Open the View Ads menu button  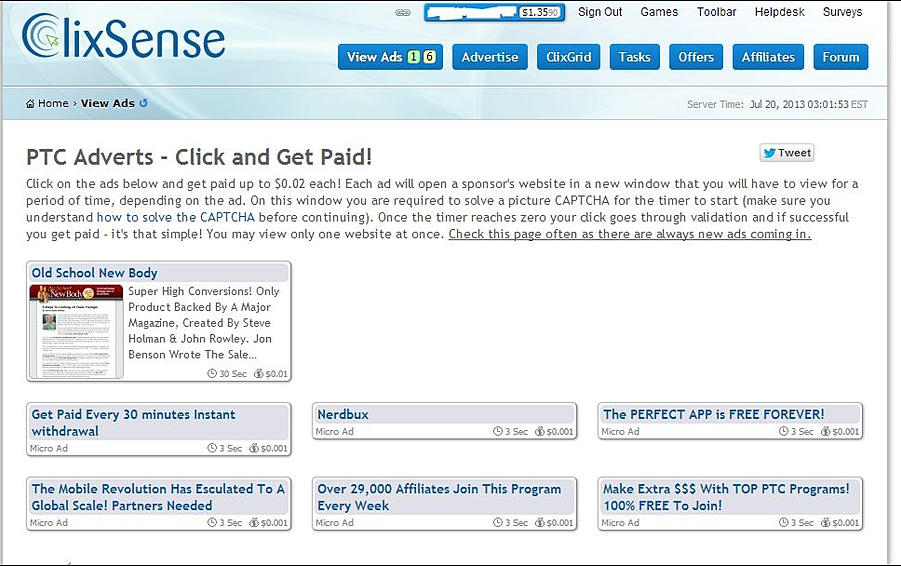pyautogui.click(x=390, y=57)
